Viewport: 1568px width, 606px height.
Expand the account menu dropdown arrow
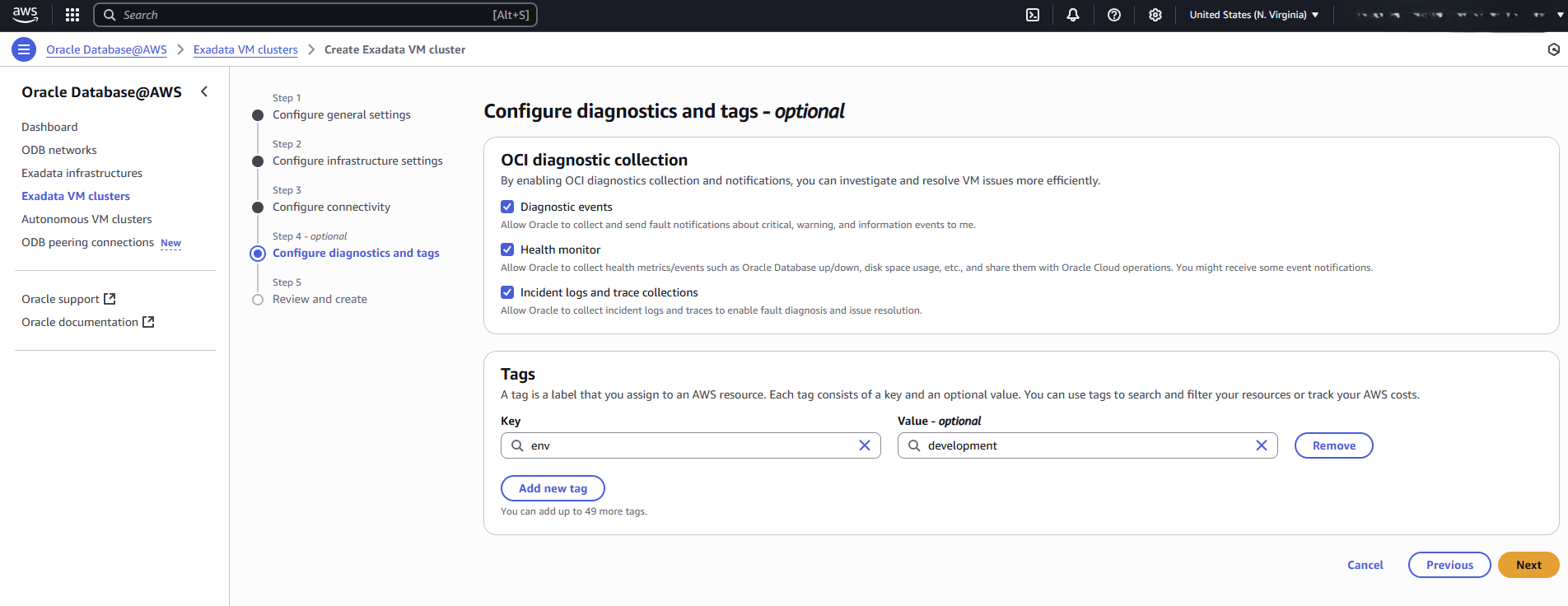coord(1559,15)
